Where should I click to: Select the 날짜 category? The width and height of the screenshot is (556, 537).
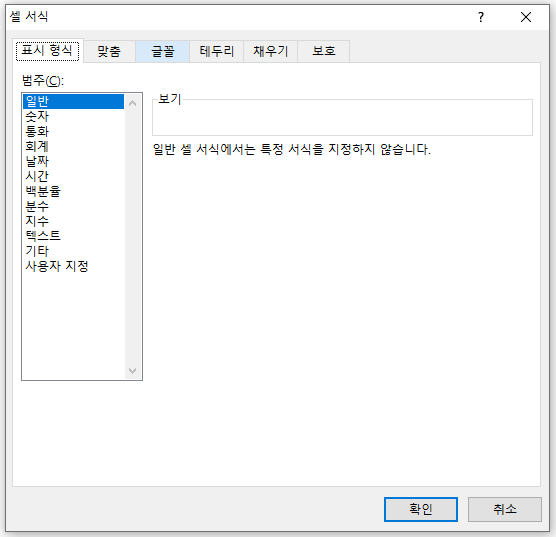pyautogui.click(x=73, y=161)
